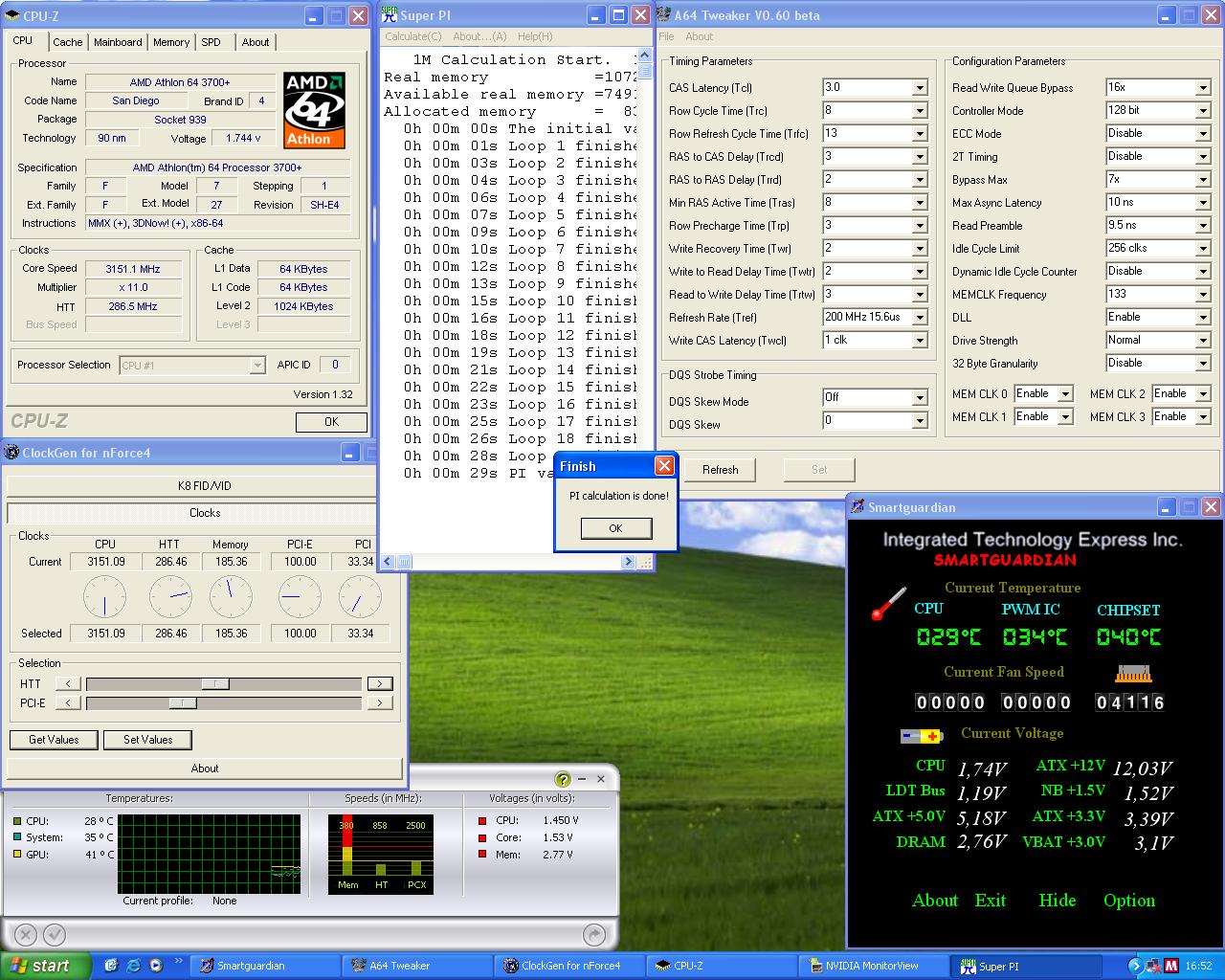Screen dimensions: 1225x980
Task: Click the red M tray icon
Action: click(x=1170, y=966)
